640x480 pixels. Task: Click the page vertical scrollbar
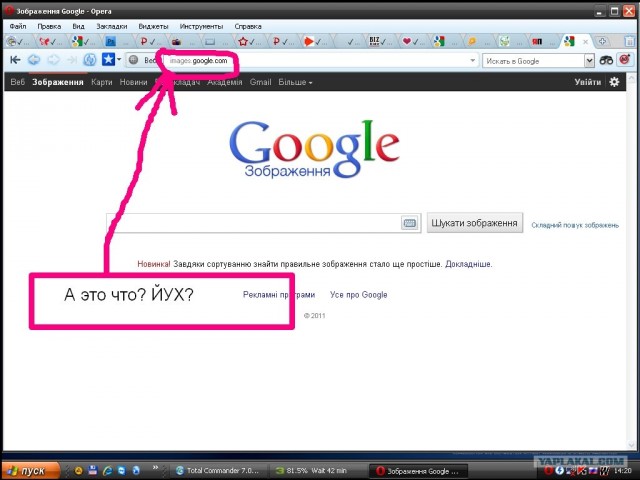click(x=631, y=261)
